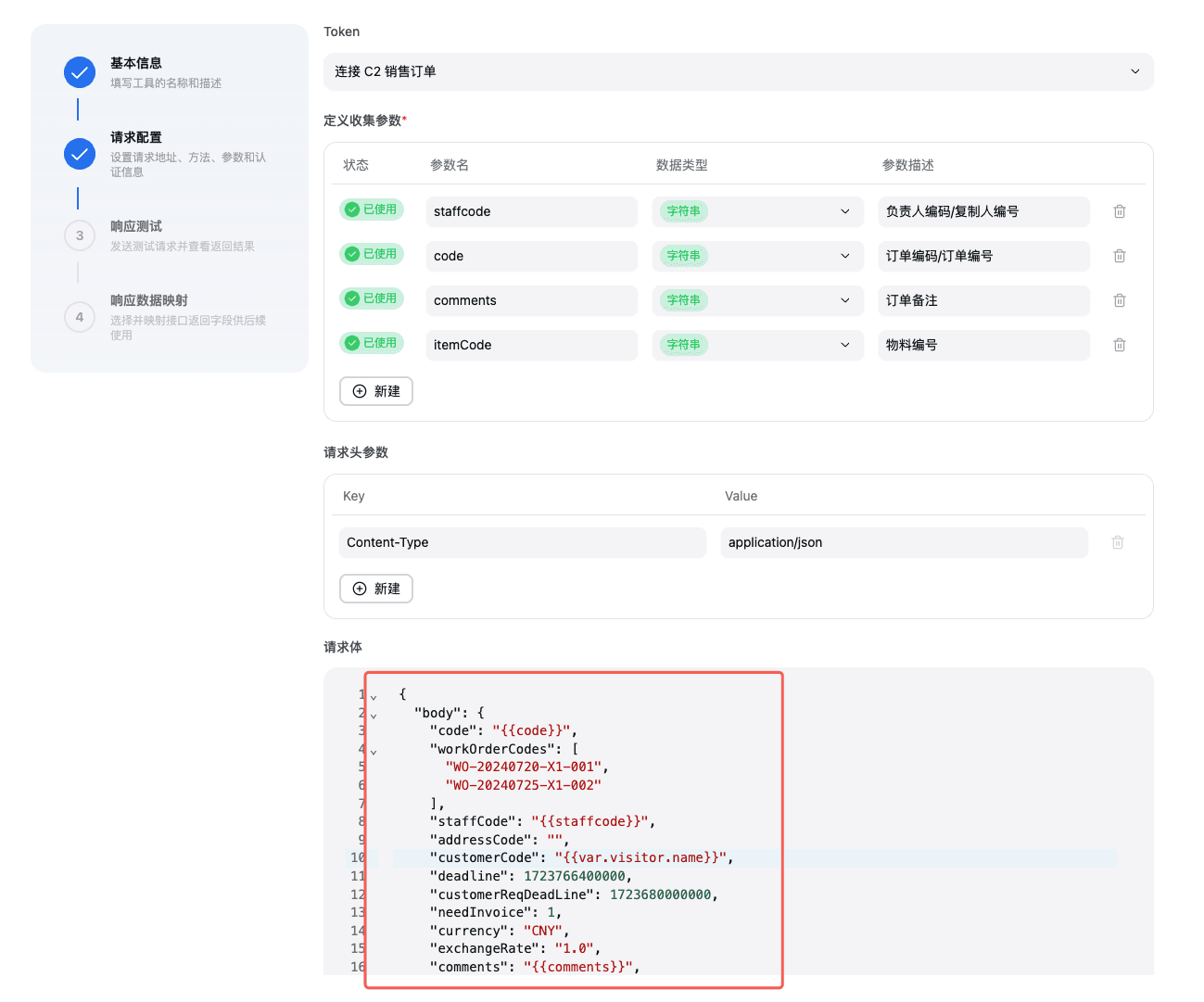Click the "{{staffcode}}" value in request body
Viewport: 1204px width, 1002px height.
589,821
